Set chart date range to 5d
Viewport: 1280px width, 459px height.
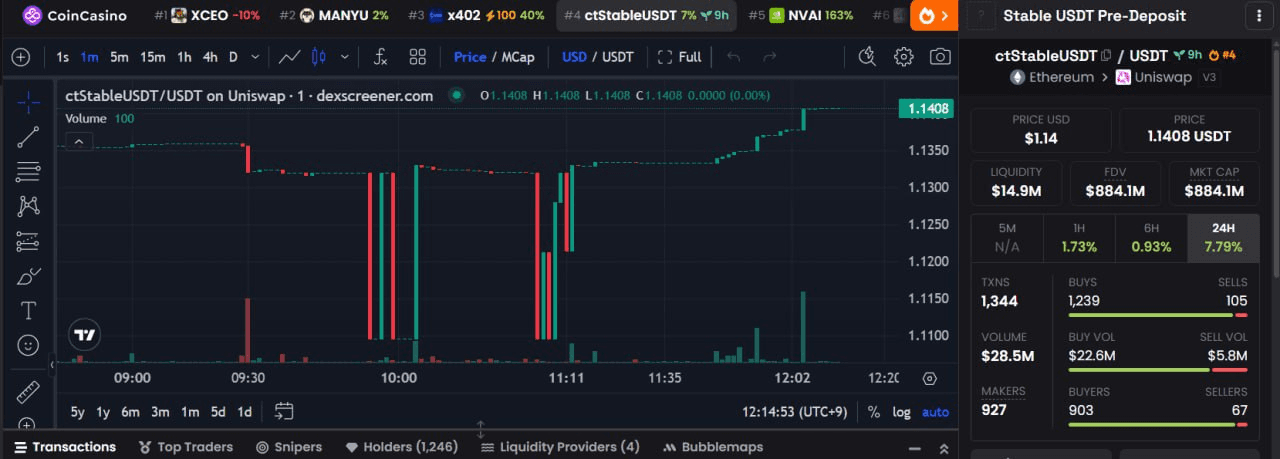(218, 412)
